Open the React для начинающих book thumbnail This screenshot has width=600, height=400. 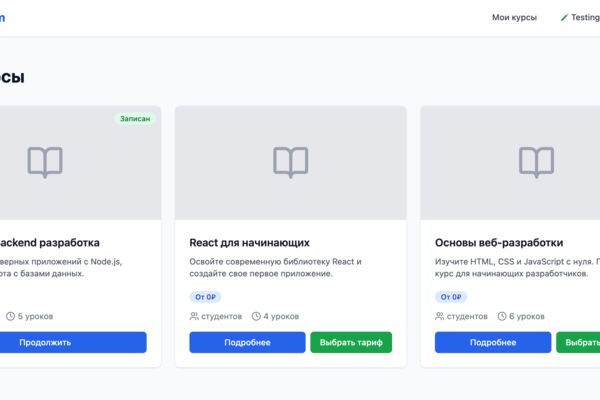(290, 162)
